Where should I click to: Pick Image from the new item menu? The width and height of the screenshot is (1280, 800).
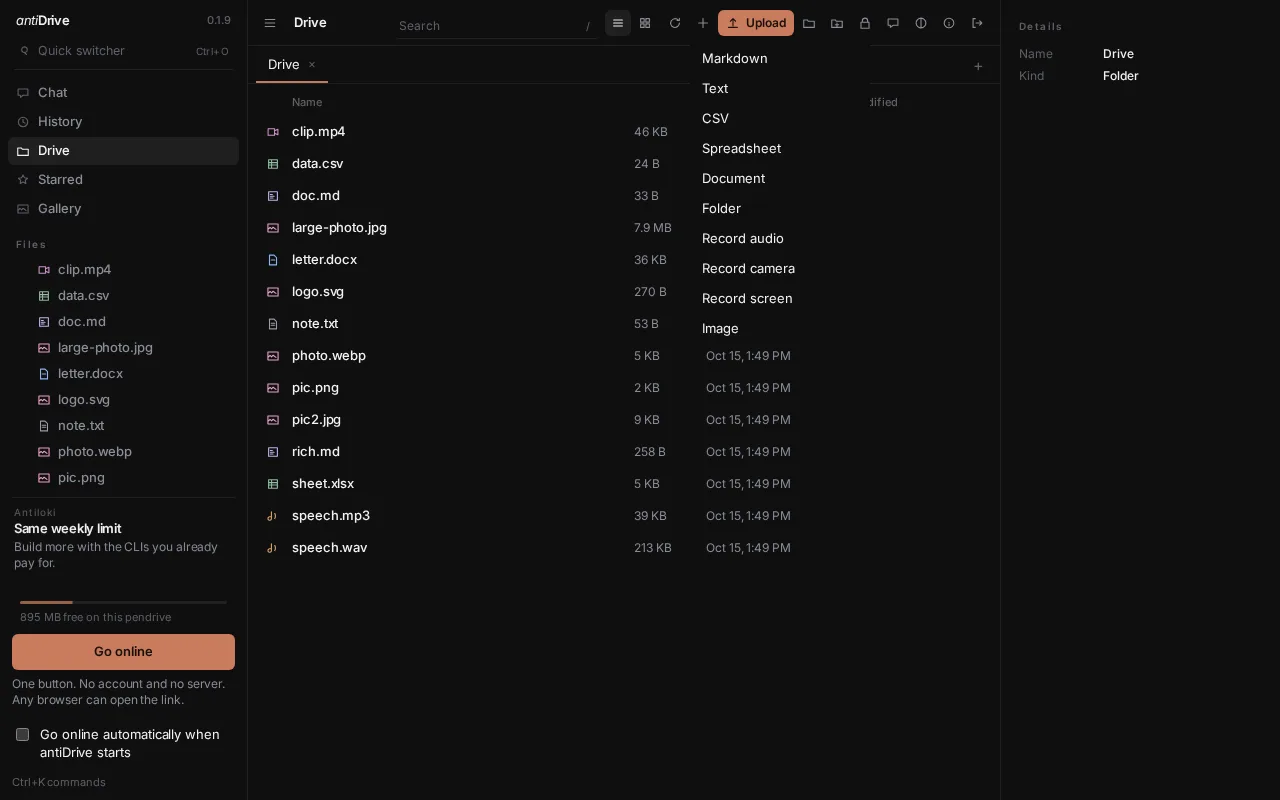tap(780, 328)
